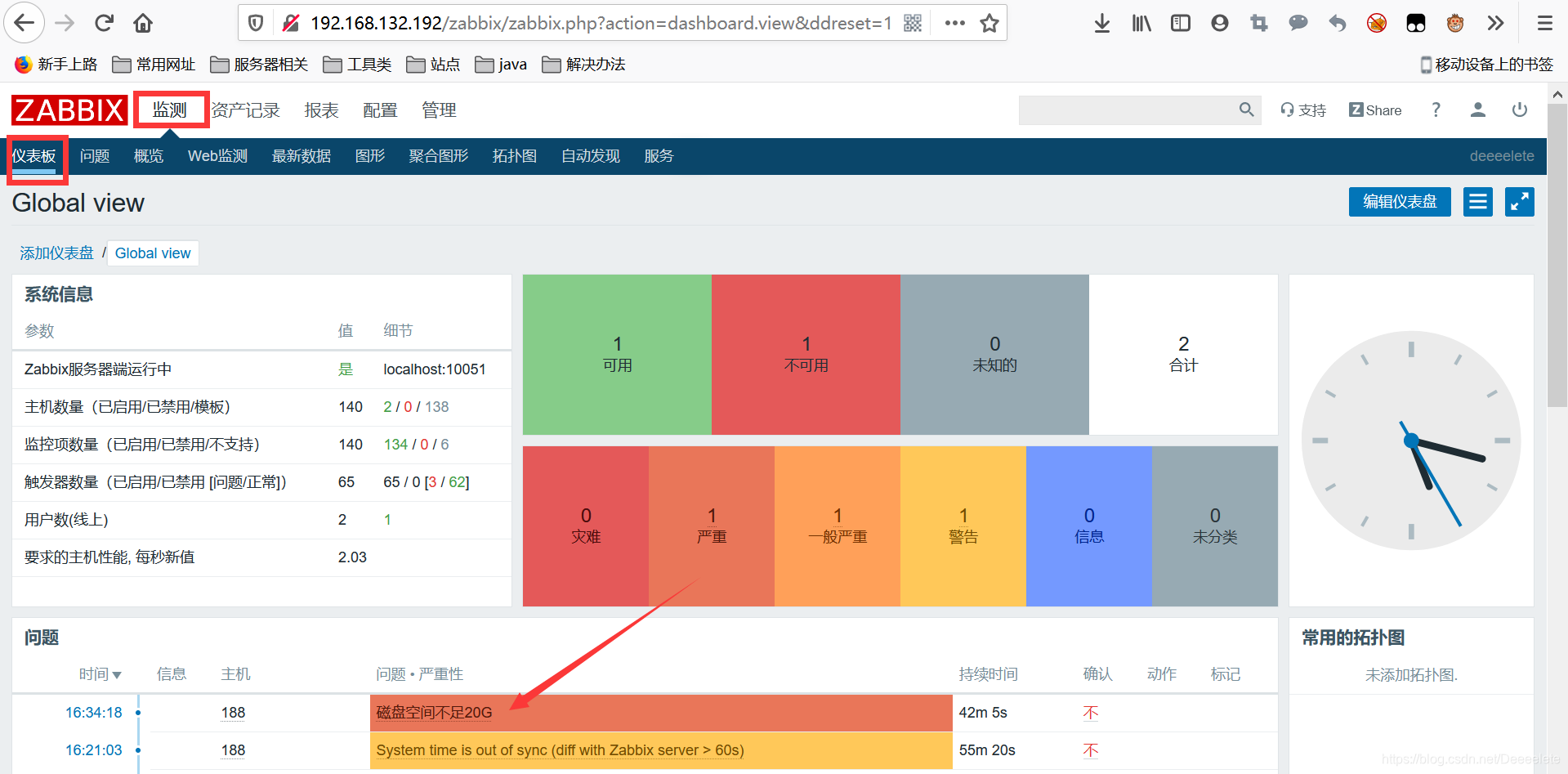Image resolution: width=1568 pixels, height=774 pixels.
Task: Click the tracking protection shield icon
Action: [256, 23]
